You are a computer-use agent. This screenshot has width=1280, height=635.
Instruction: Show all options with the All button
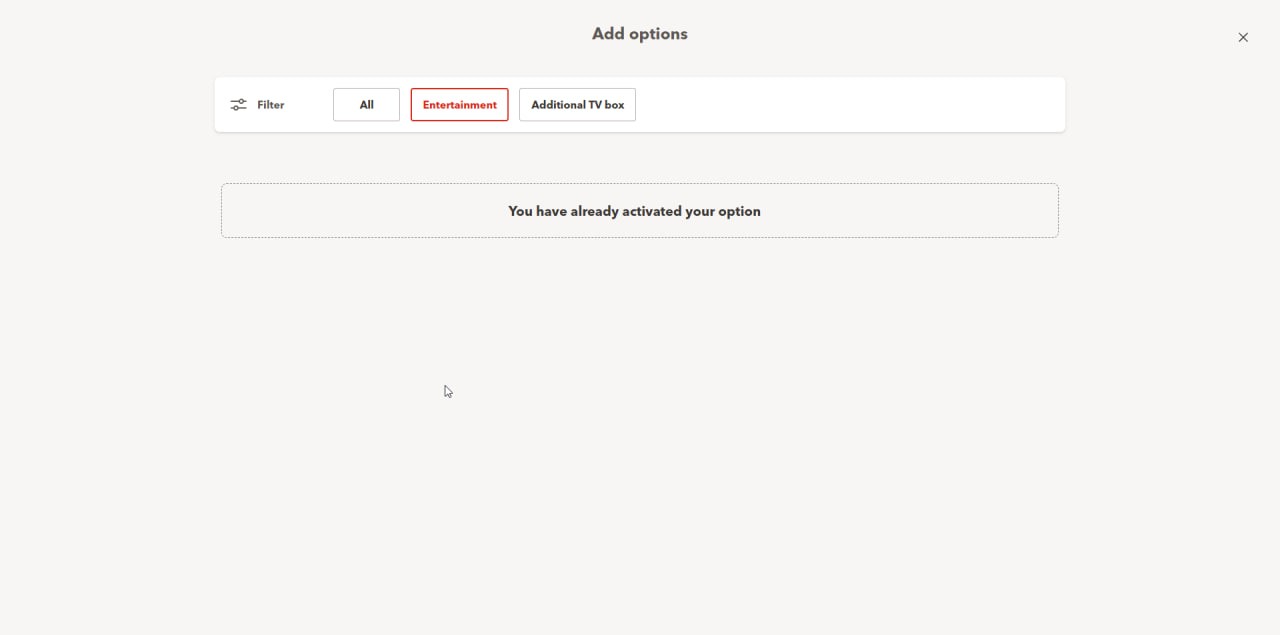[x=366, y=105]
